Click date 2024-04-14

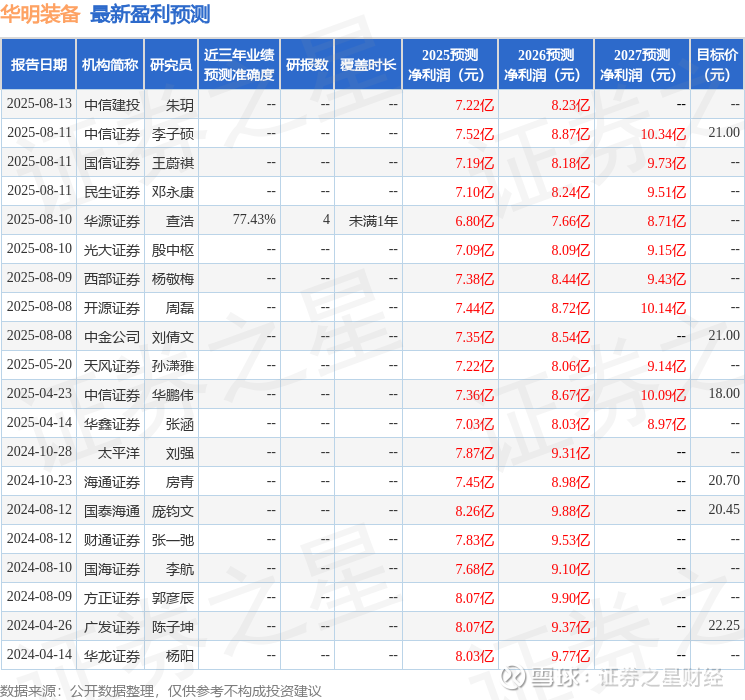[39, 654]
